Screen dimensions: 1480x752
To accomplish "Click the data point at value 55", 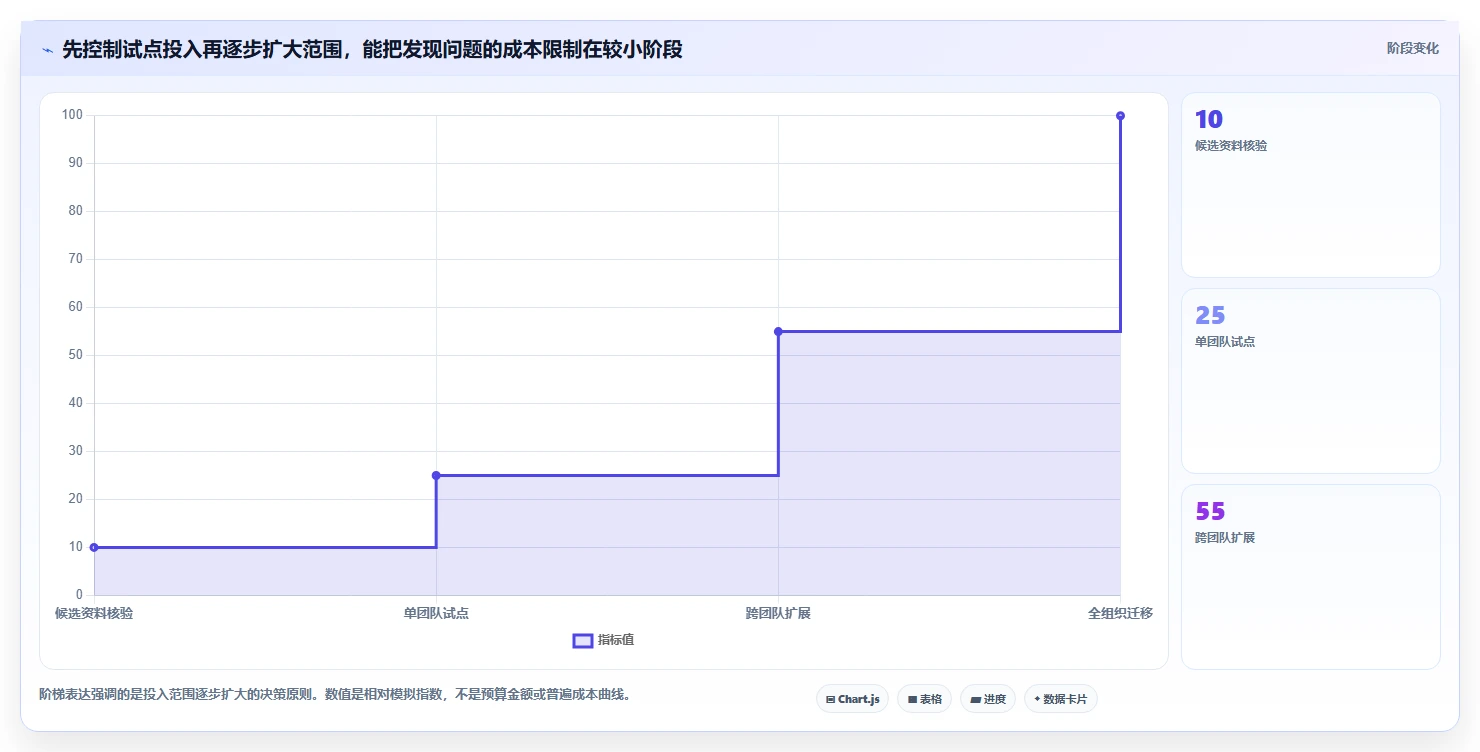I will 778,331.
